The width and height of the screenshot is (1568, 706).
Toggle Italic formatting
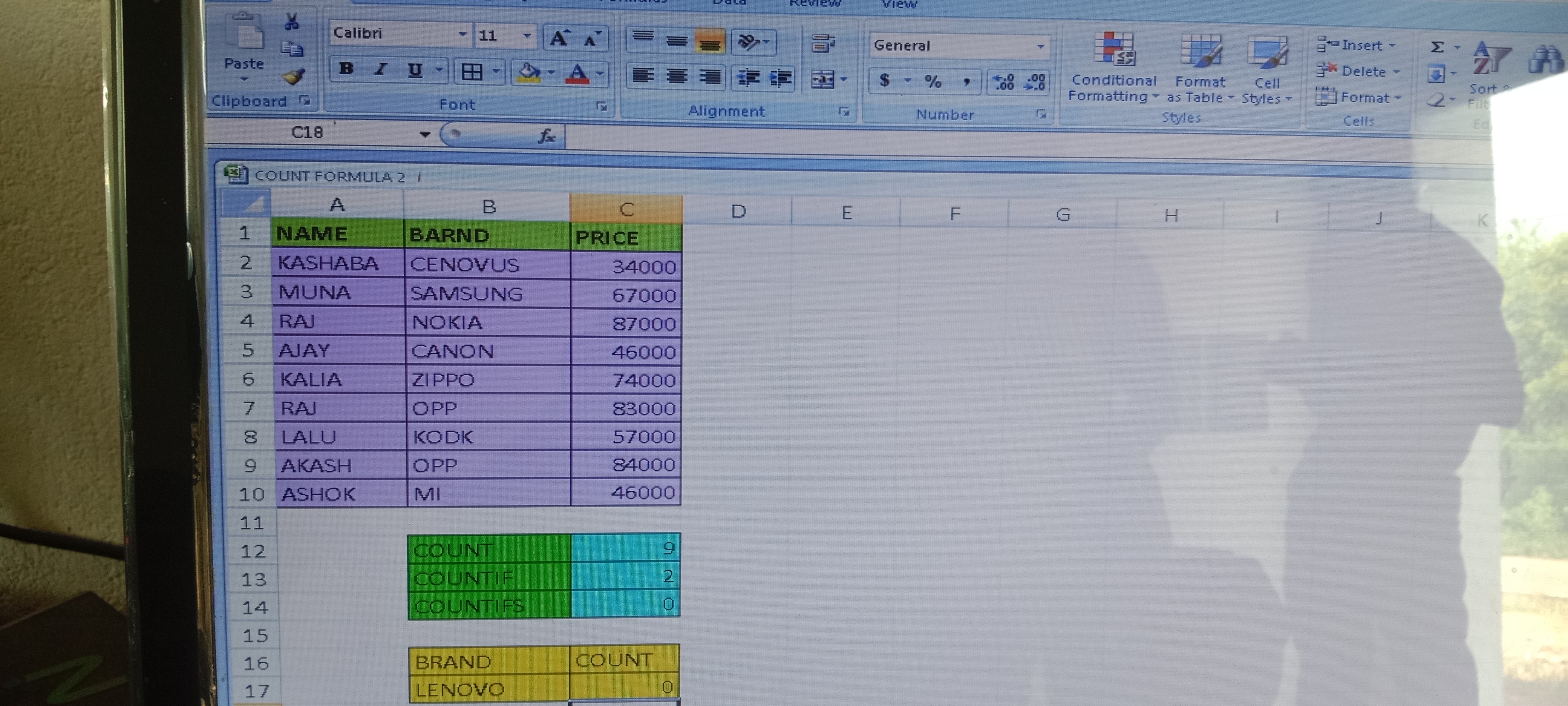pyautogui.click(x=381, y=69)
